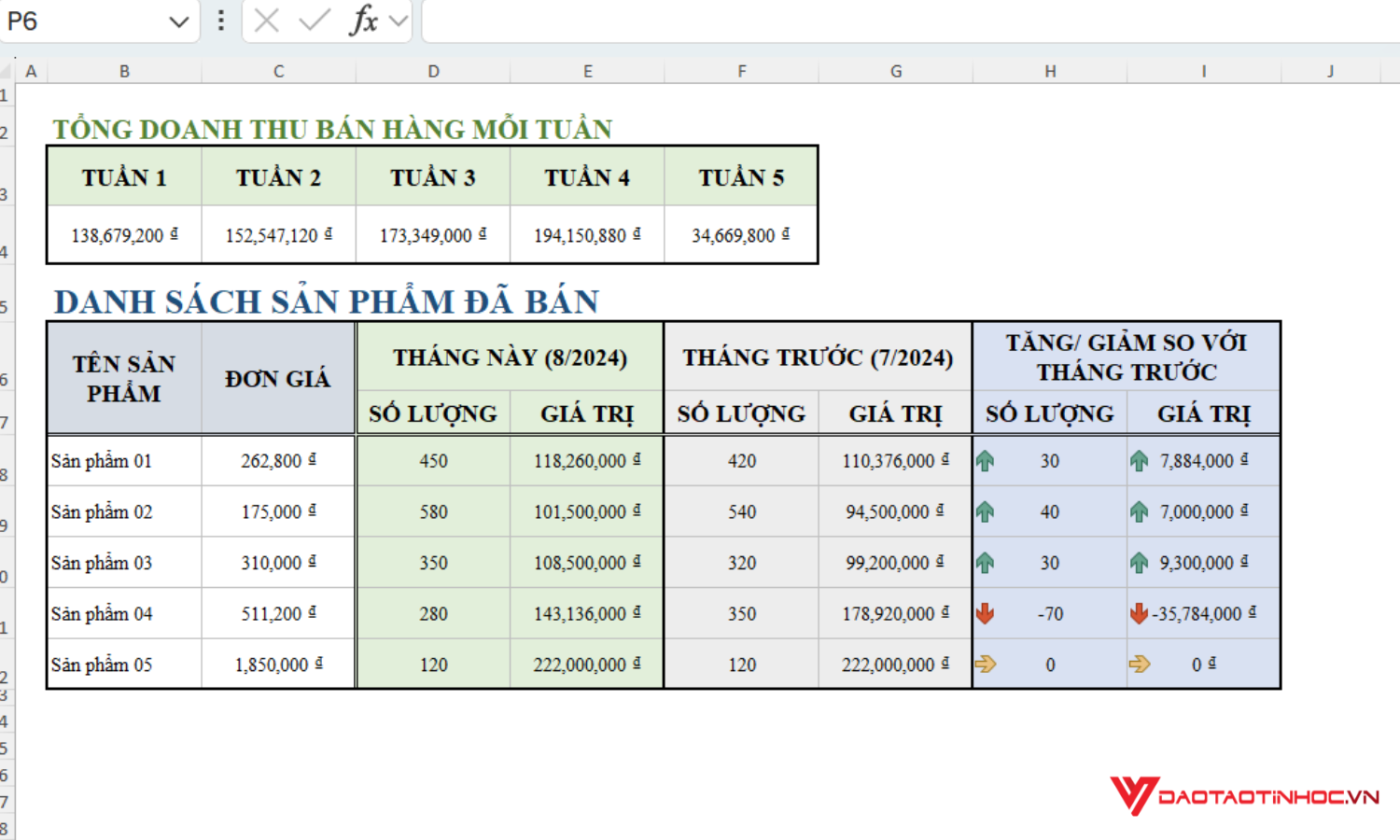Select the unit price 1,850,000 ₫
The height and width of the screenshot is (840, 1400).
coord(278,665)
